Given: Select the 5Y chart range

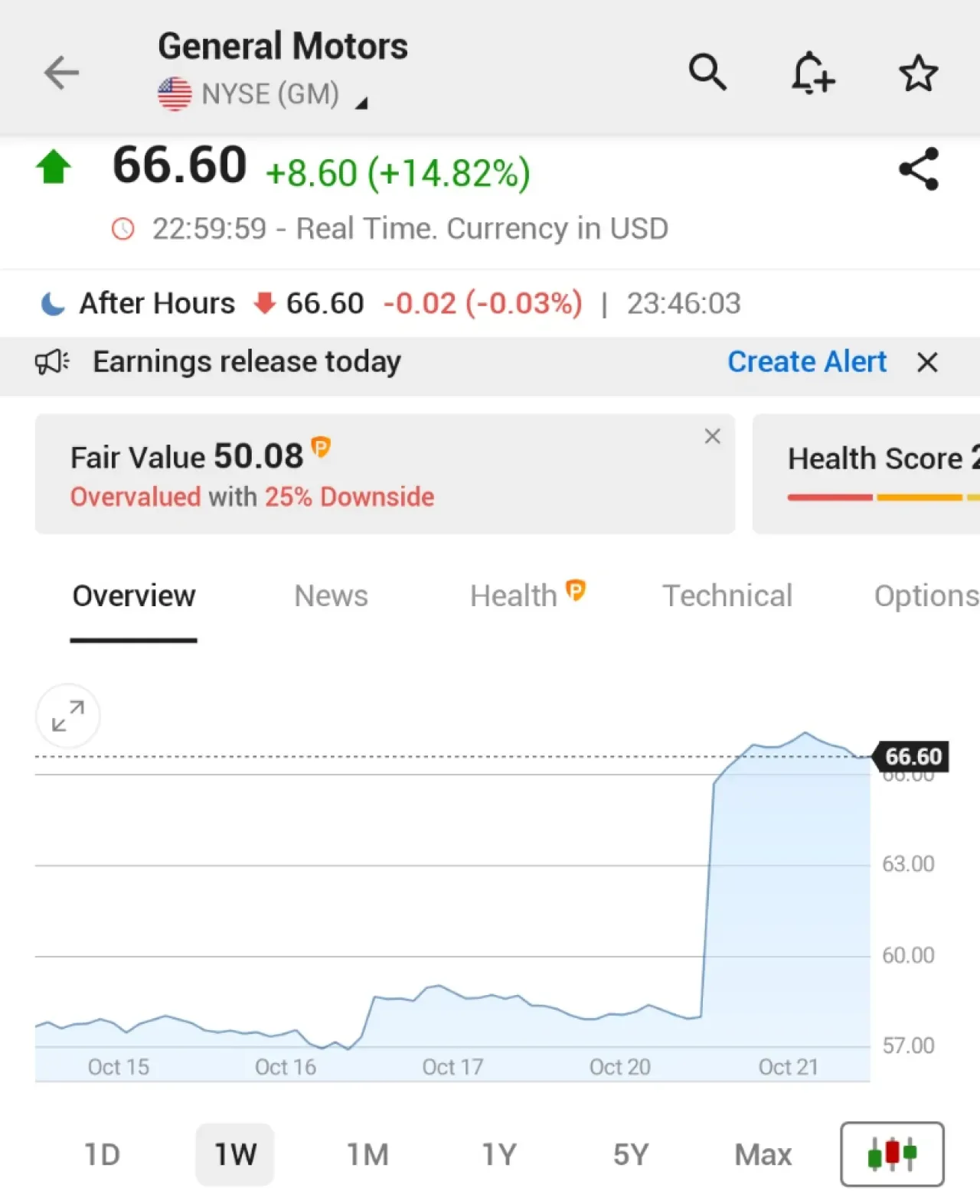Looking at the screenshot, I should tap(631, 1154).
